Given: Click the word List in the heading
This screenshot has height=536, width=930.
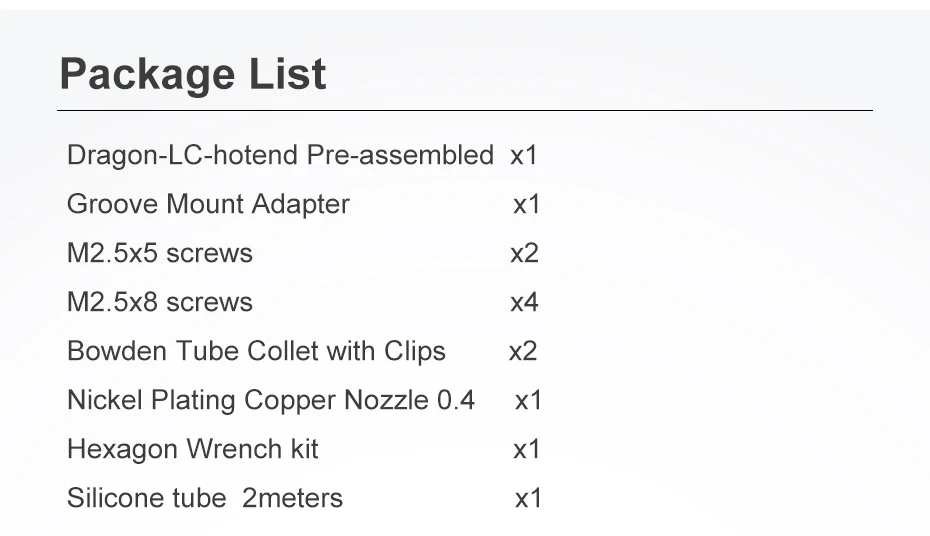Looking at the screenshot, I should (x=287, y=74).
